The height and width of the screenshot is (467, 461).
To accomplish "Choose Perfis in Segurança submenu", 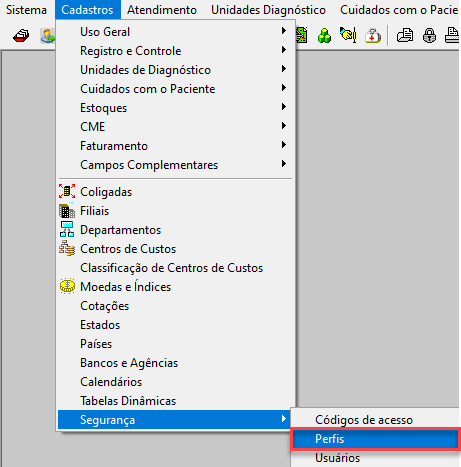I will click(376, 439).
